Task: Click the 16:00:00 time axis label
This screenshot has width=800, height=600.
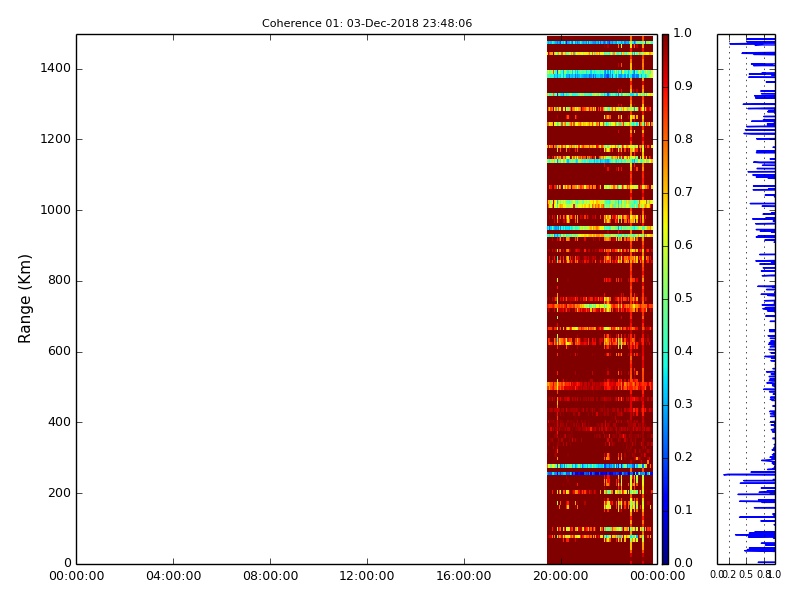Action: click(x=464, y=576)
